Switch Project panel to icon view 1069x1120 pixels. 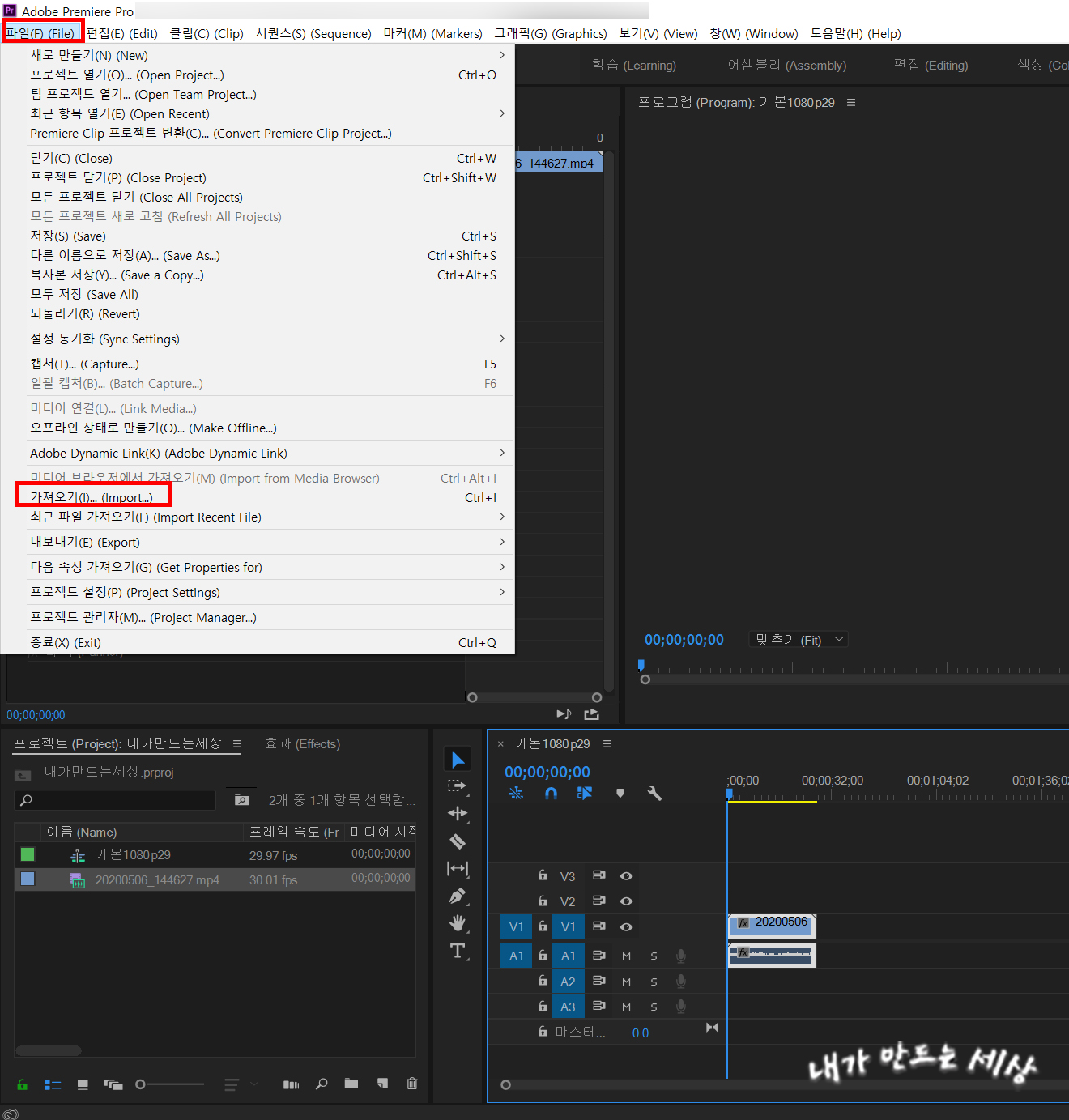(x=83, y=1084)
